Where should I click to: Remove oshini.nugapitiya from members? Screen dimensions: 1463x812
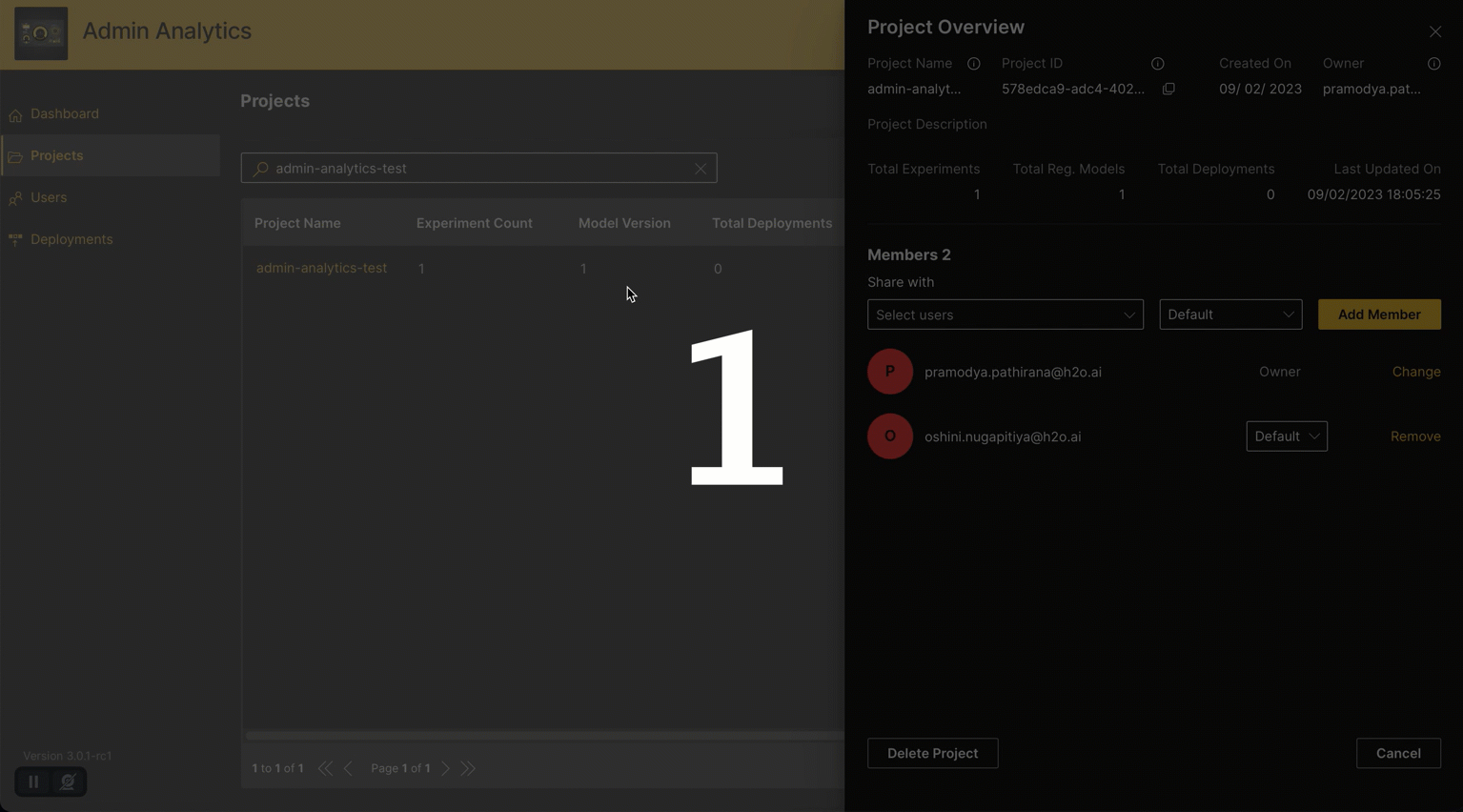[x=1414, y=436]
